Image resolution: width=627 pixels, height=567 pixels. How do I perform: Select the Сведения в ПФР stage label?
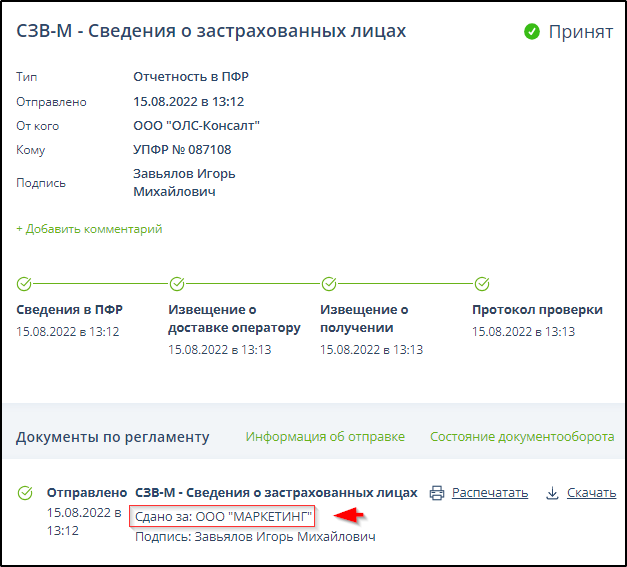coord(69,310)
